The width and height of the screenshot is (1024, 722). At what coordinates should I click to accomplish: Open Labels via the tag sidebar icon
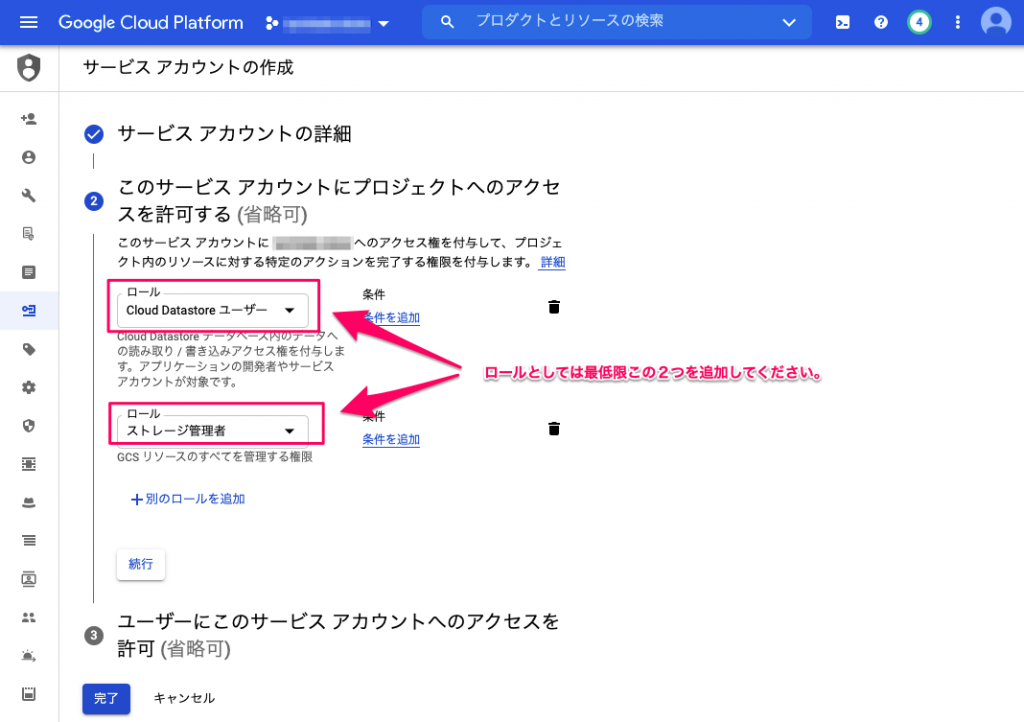[x=29, y=349]
